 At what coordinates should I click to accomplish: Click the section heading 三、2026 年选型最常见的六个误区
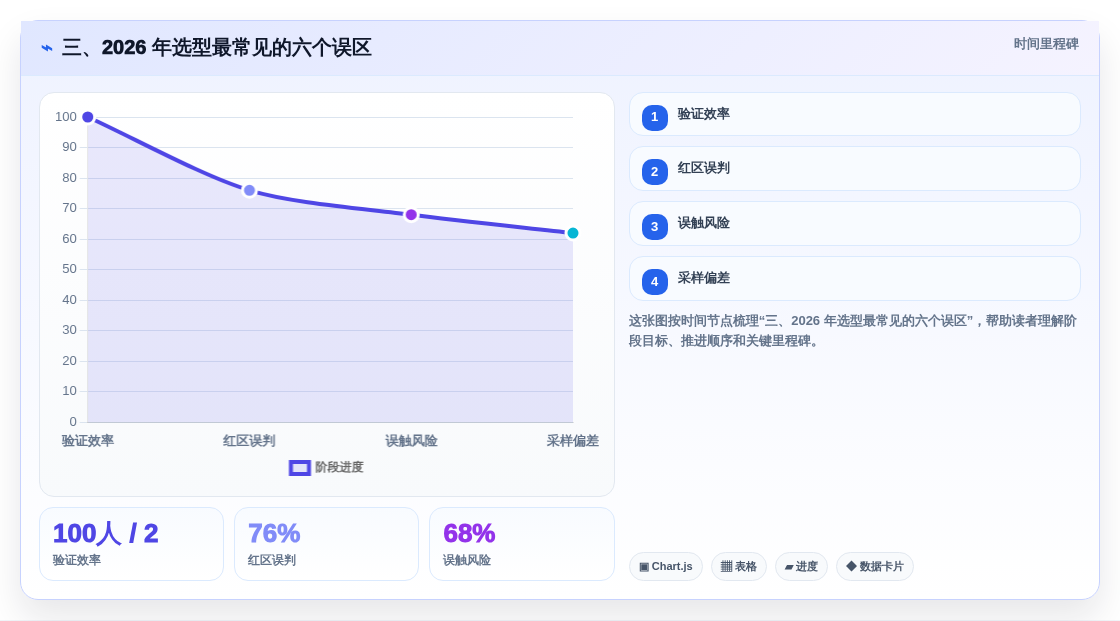pyautogui.click(x=216, y=48)
